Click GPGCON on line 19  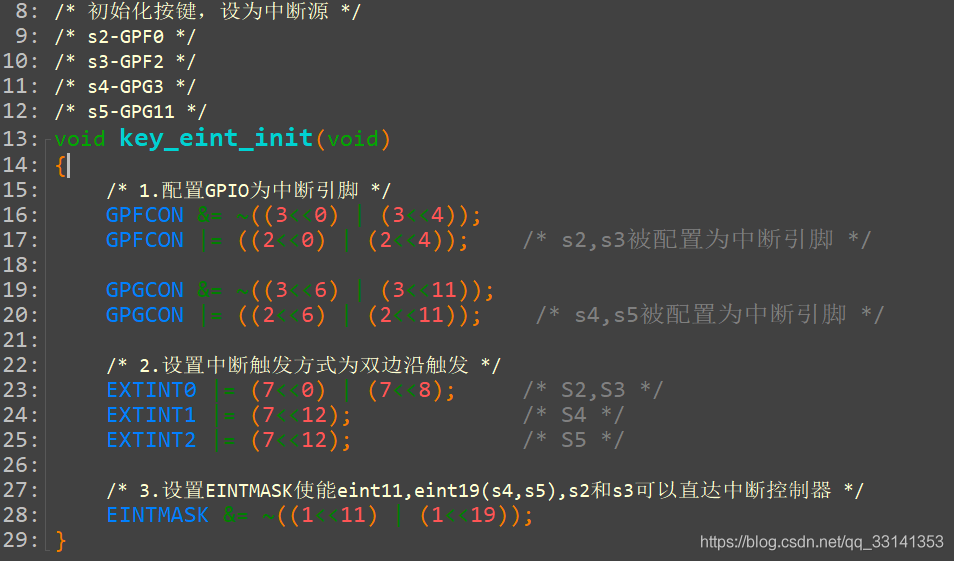coord(145,290)
